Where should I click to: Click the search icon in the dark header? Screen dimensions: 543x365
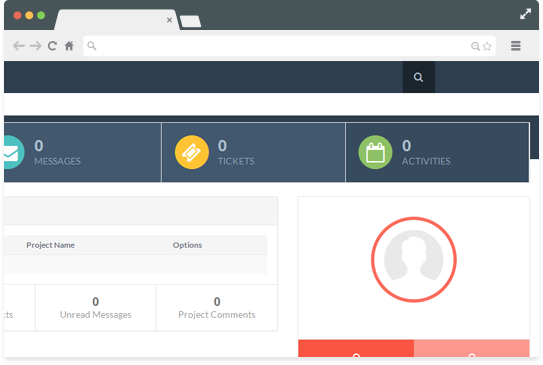click(418, 77)
